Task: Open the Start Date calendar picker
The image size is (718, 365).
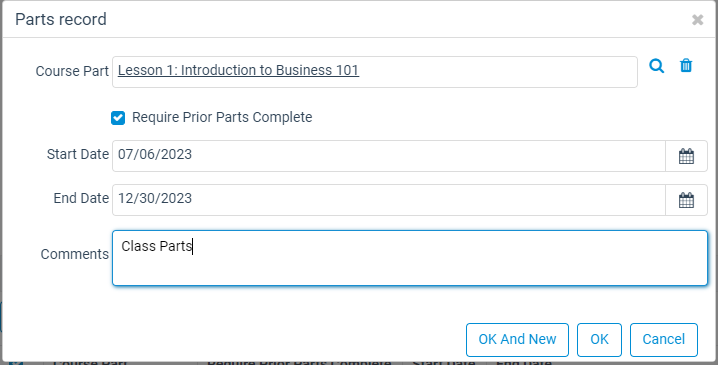Action: [686, 156]
